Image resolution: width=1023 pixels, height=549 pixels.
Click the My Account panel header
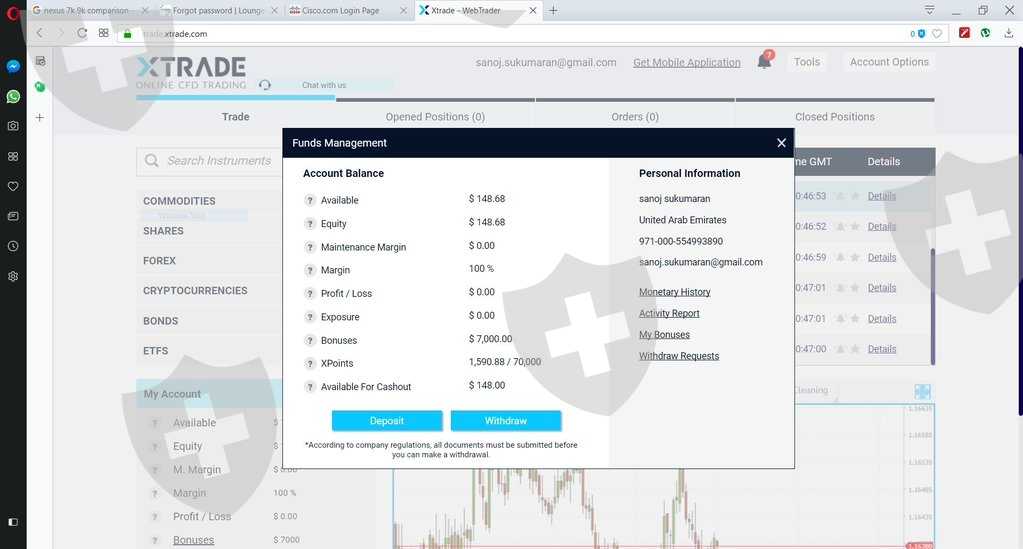[x=209, y=394]
